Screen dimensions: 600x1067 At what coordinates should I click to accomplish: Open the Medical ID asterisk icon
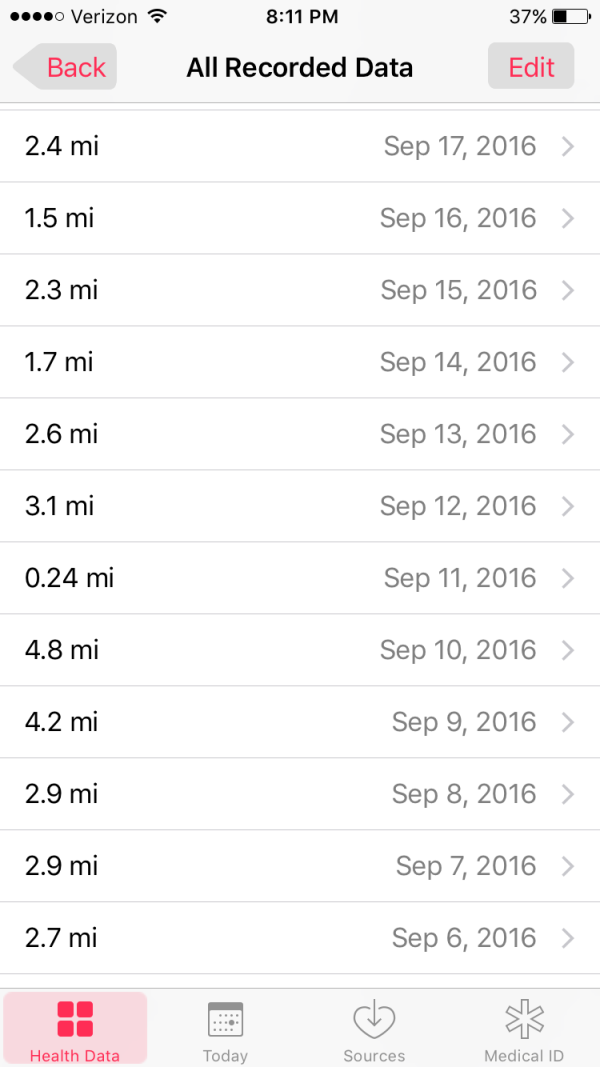[x=524, y=1019]
